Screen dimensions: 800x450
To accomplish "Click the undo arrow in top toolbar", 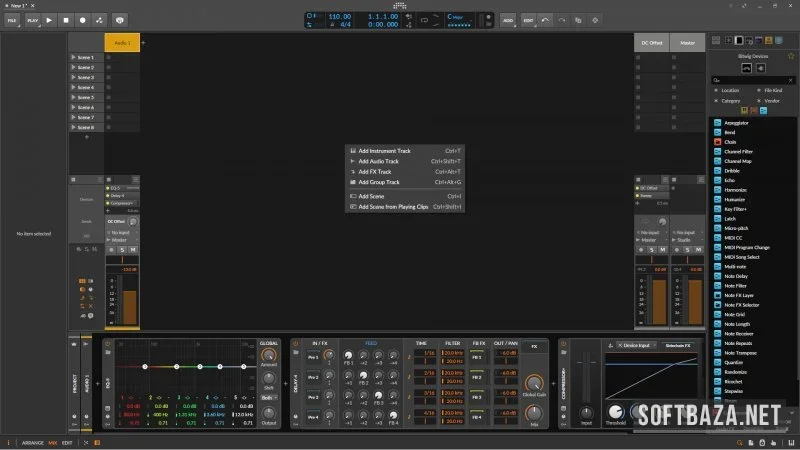I will (545, 19).
